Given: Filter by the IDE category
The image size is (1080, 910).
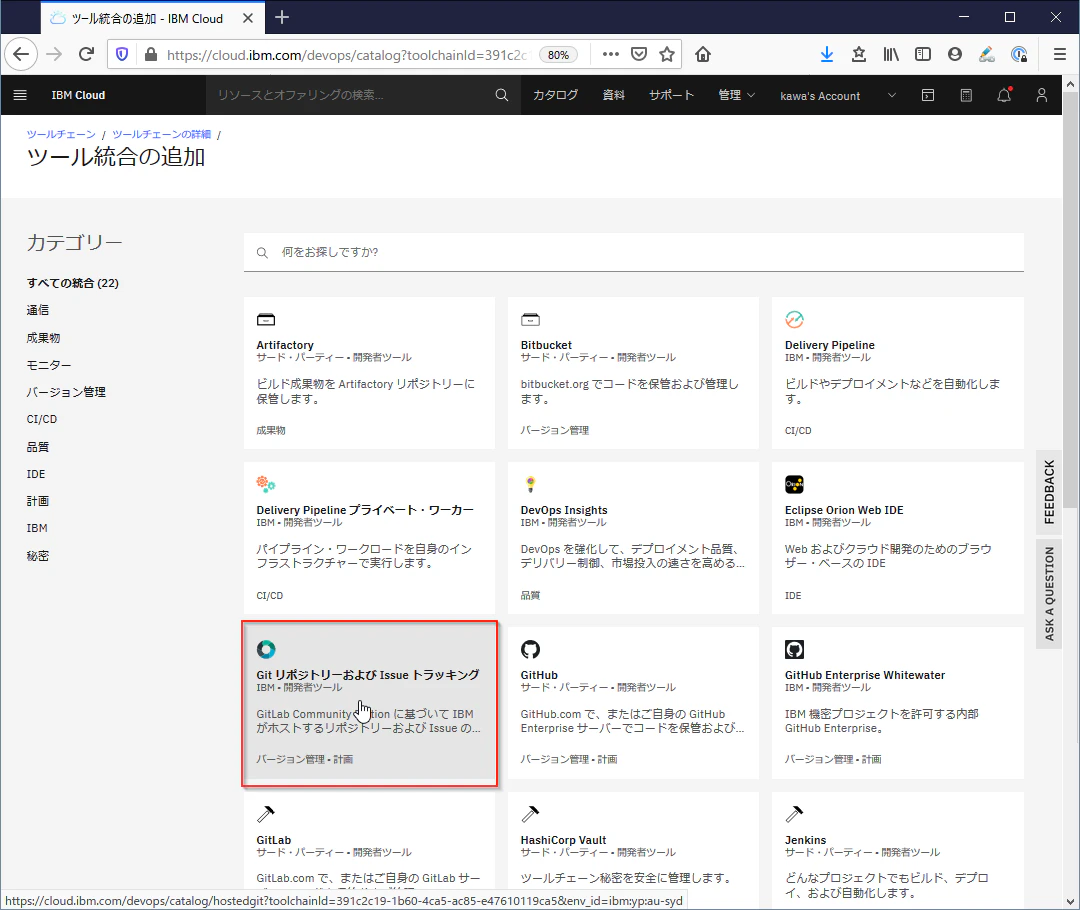Looking at the screenshot, I should tap(36, 474).
